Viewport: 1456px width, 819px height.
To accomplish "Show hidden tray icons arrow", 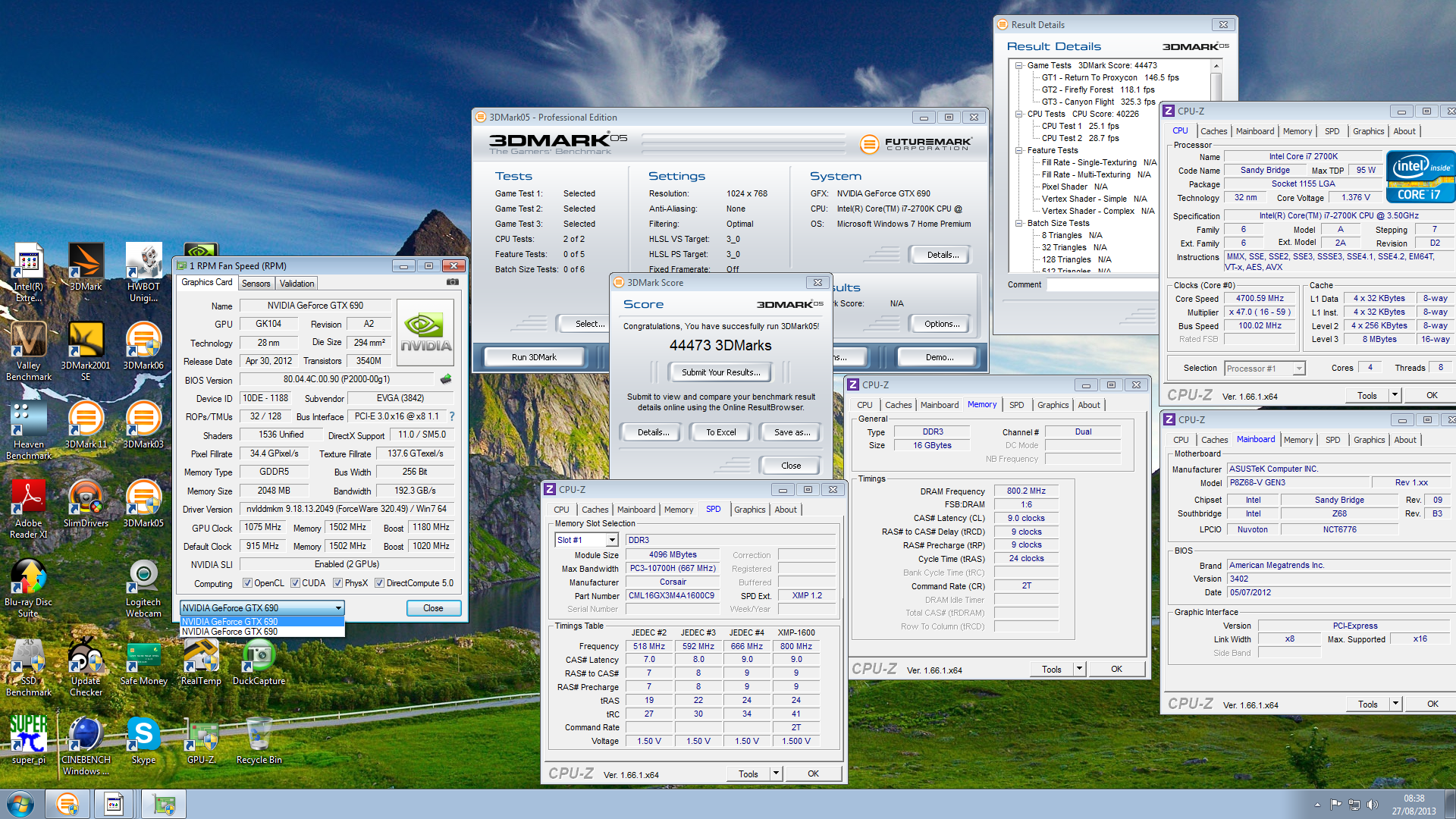I will click(x=1317, y=805).
